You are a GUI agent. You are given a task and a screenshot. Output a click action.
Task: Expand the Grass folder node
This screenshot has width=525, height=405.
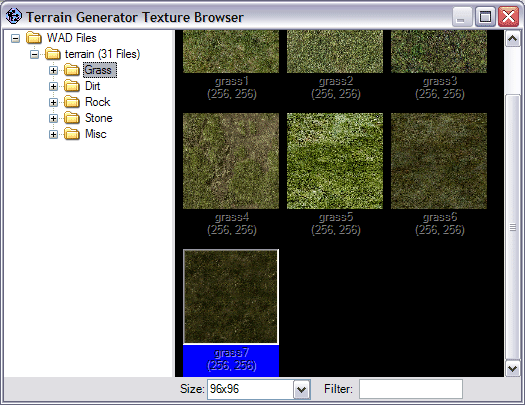(x=53, y=70)
